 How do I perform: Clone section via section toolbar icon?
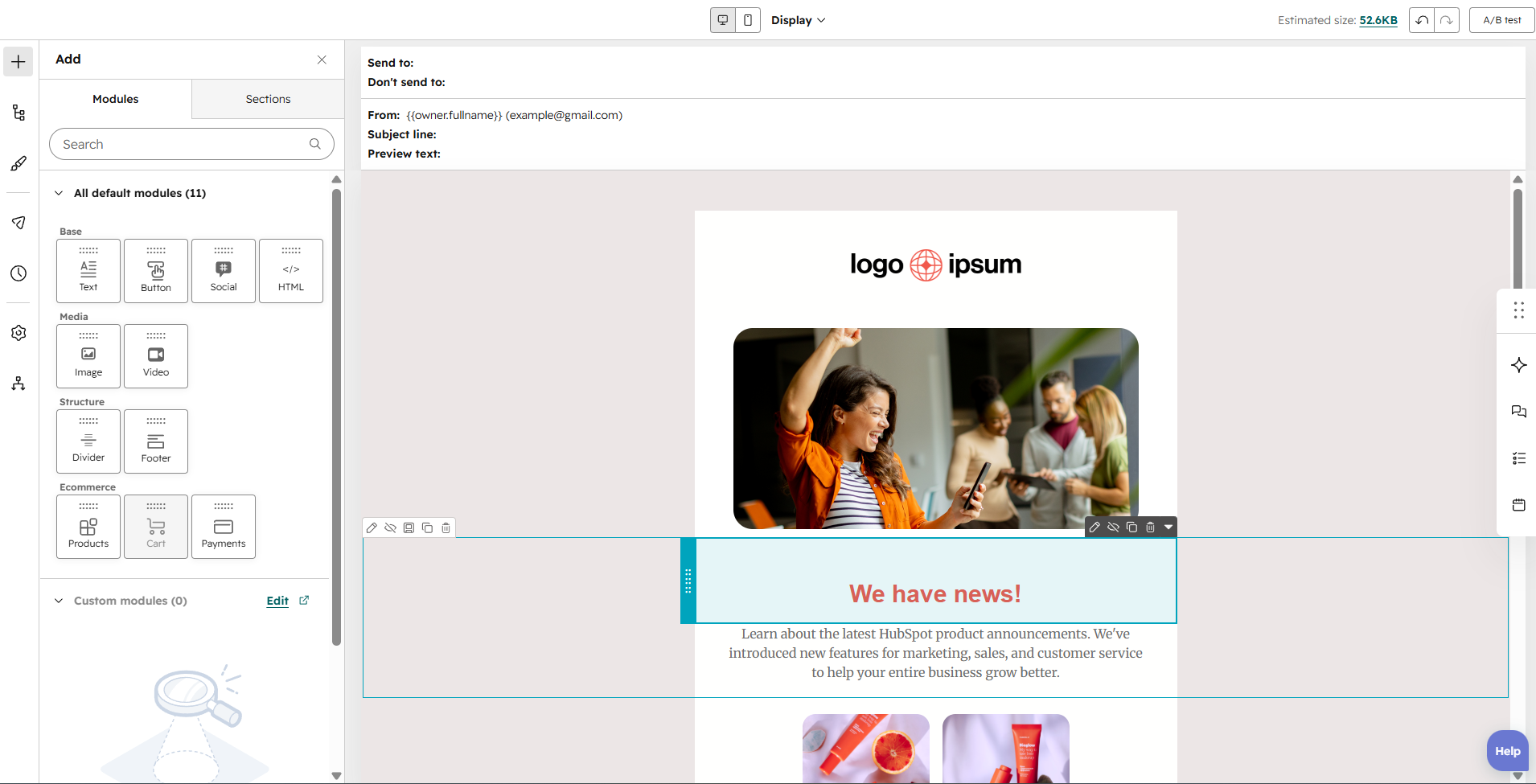pyautogui.click(x=427, y=527)
